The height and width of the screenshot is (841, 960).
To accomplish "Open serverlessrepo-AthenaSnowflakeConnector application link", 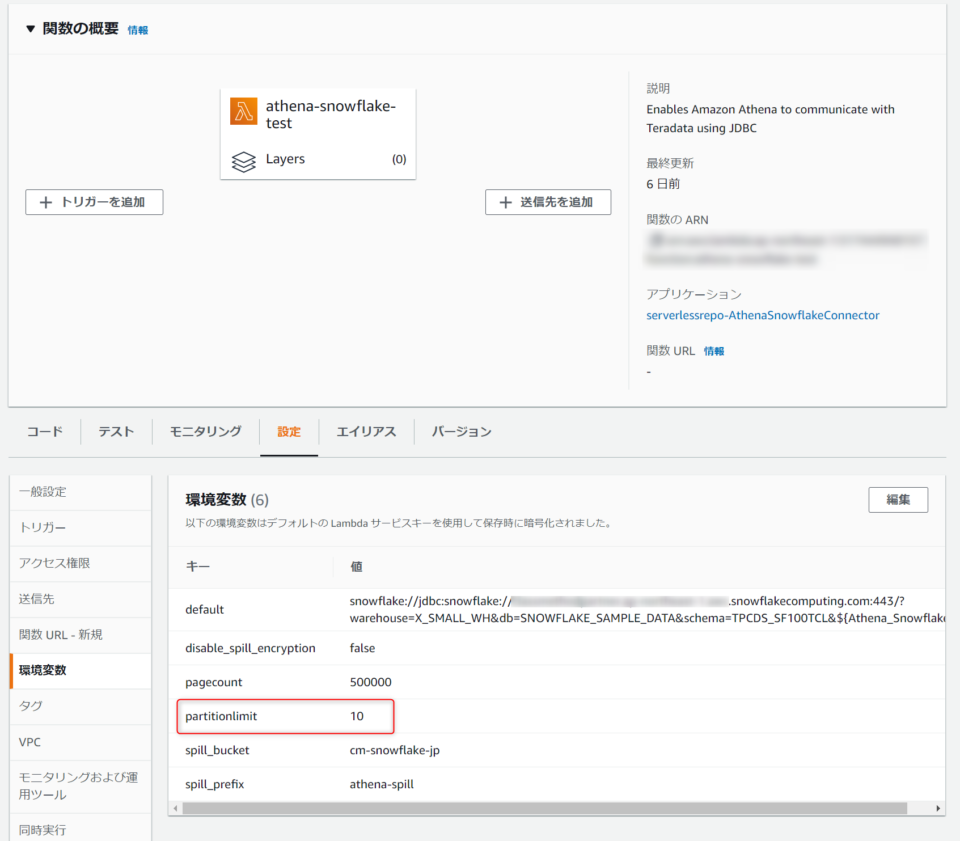I will coord(763,315).
